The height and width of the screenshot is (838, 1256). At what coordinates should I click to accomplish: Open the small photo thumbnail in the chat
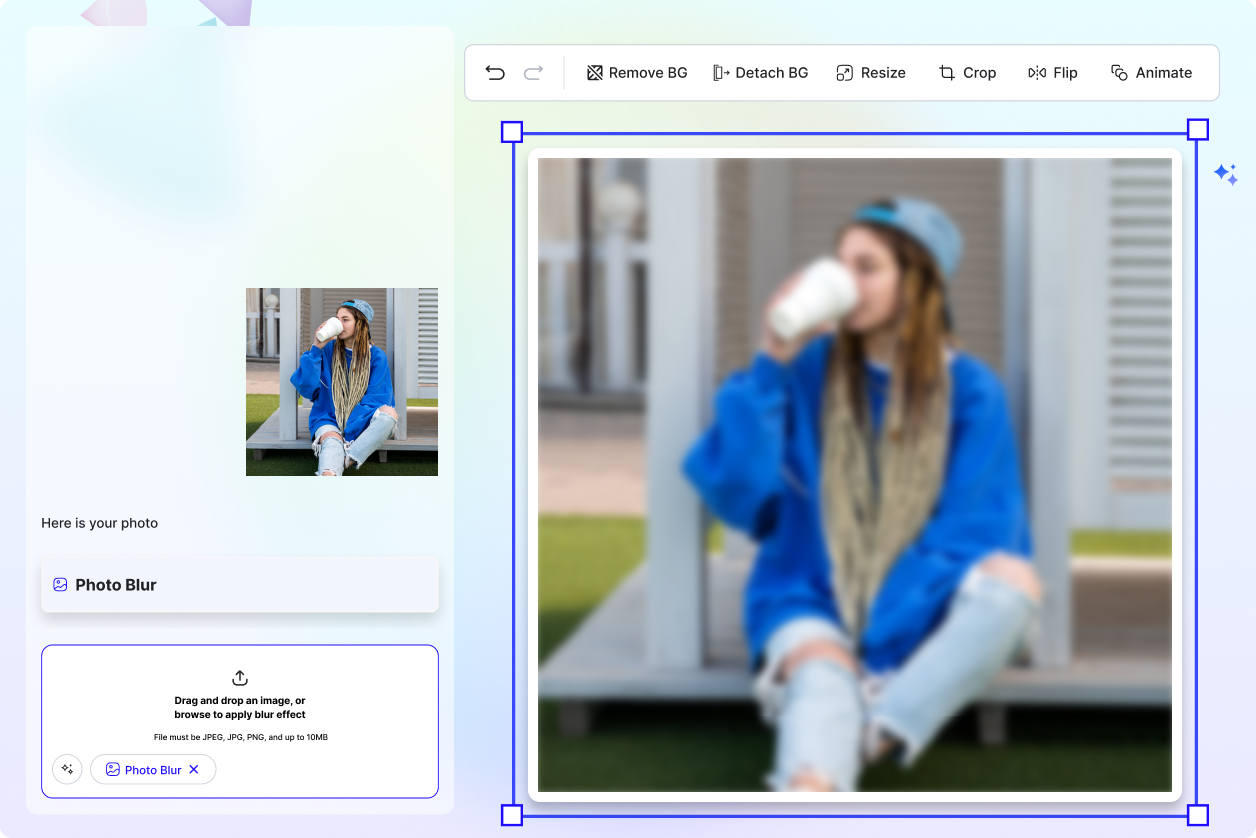(341, 381)
